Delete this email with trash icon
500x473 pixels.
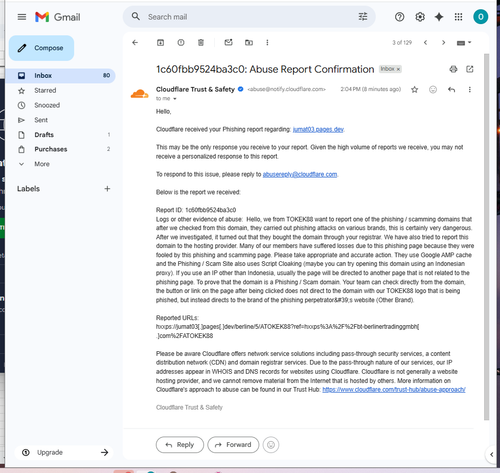tap(201, 42)
